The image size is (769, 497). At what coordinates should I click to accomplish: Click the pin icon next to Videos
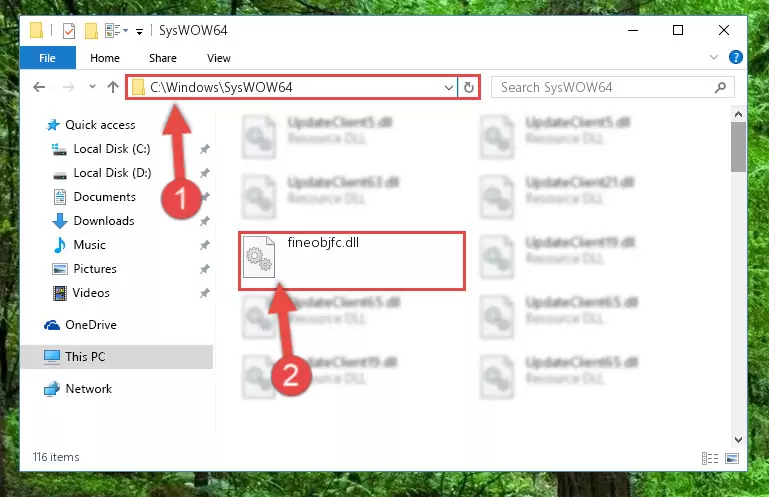pyautogui.click(x=205, y=293)
